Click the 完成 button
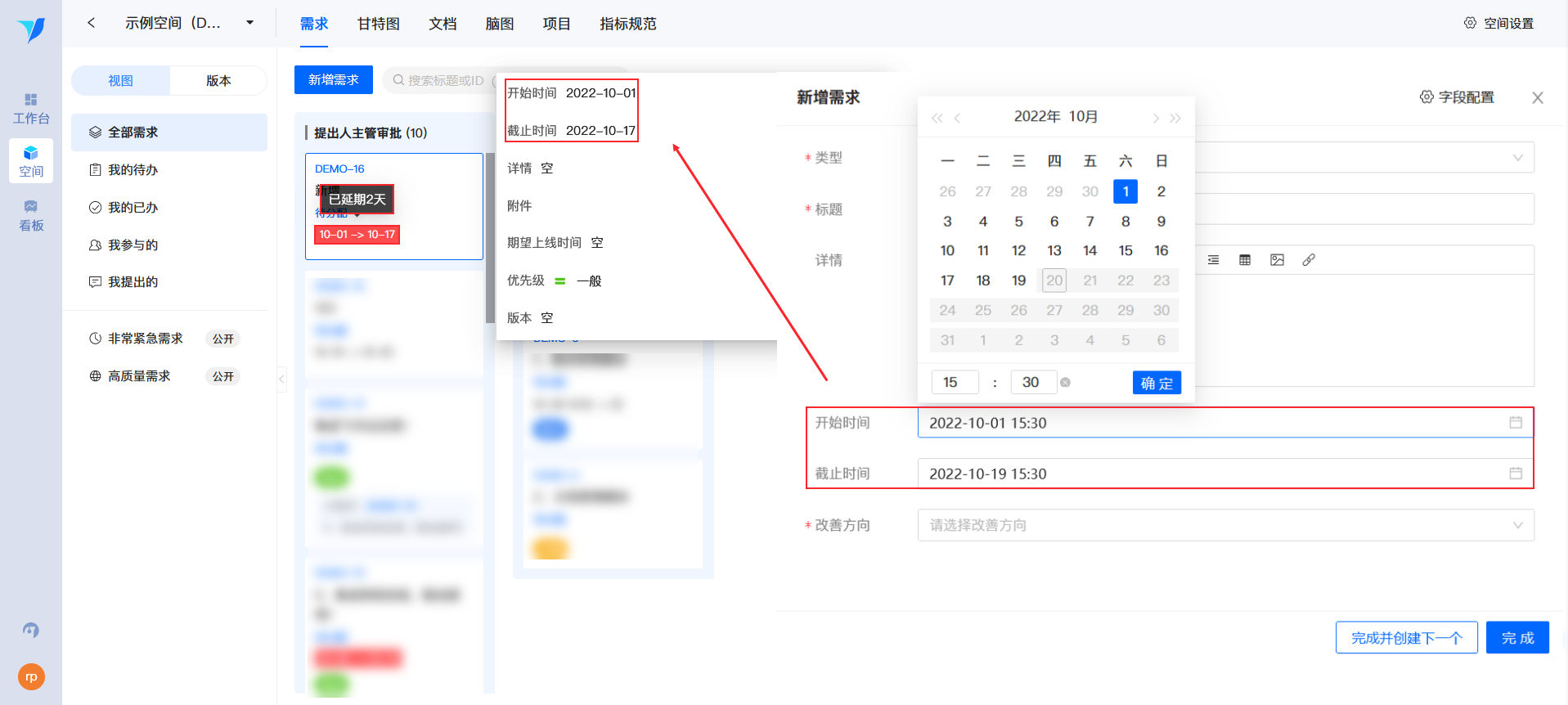1568x705 pixels. coord(1517,637)
